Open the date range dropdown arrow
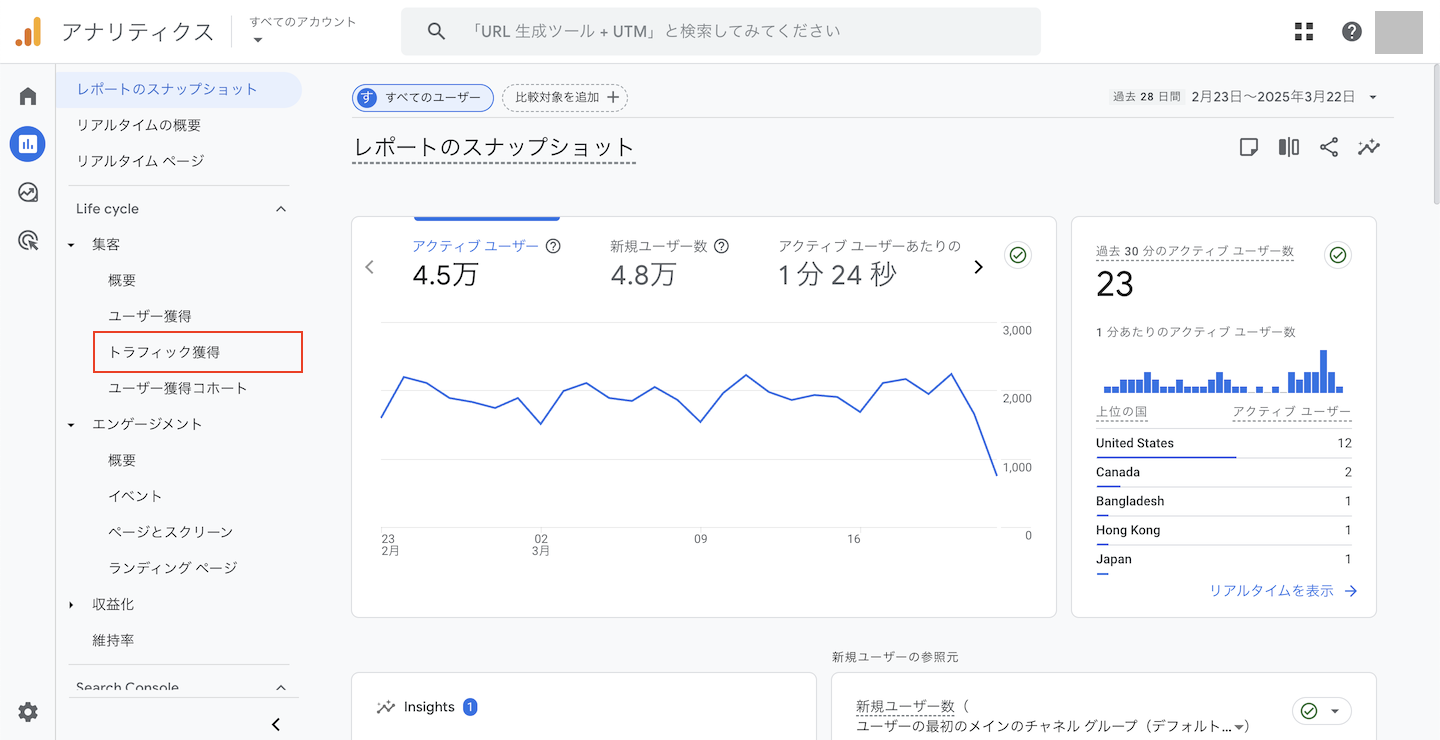 tap(1373, 97)
